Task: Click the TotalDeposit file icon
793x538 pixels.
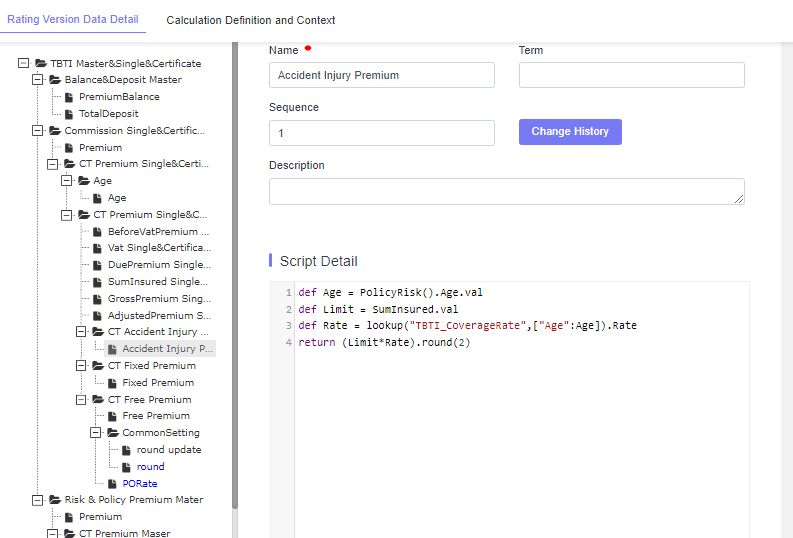Action: (x=69, y=114)
